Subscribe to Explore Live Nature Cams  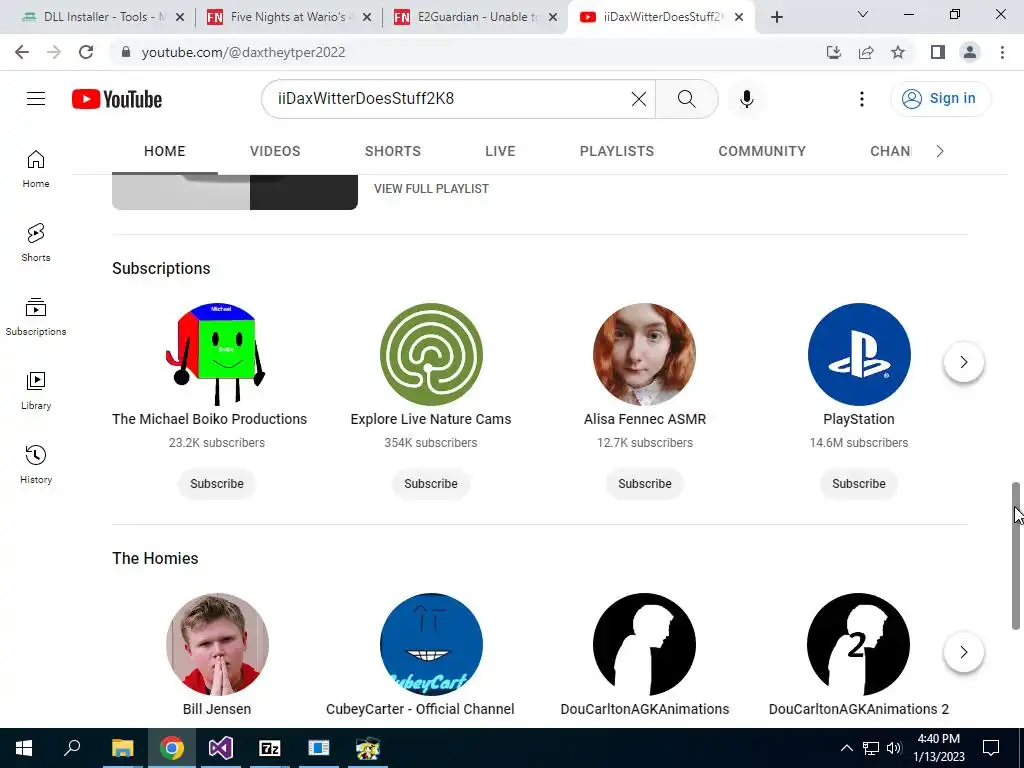point(430,484)
